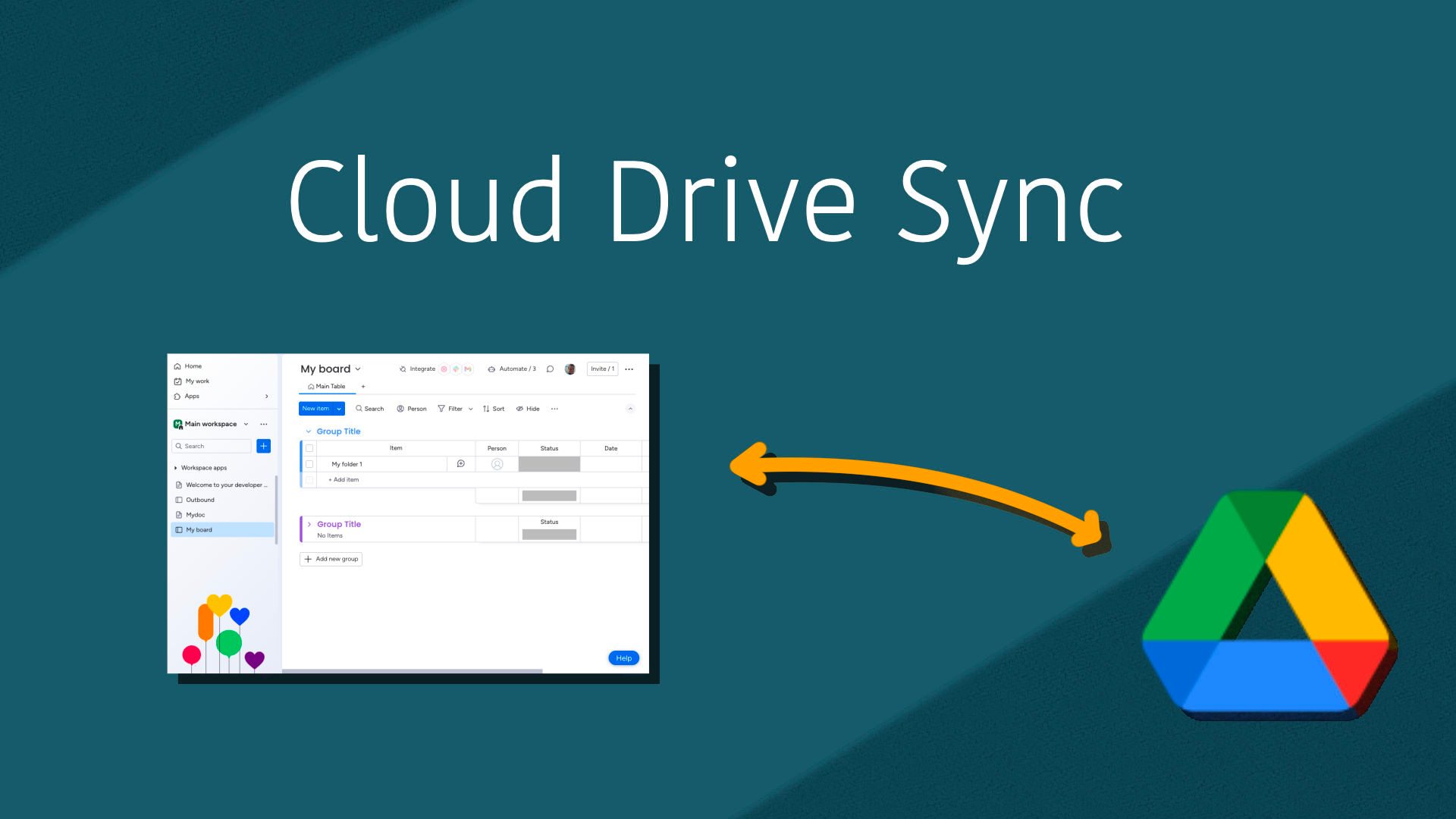The width and height of the screenshot is (1456, 819).
Task: Collapse the blue Group Title group
Action: coord(309,431)
